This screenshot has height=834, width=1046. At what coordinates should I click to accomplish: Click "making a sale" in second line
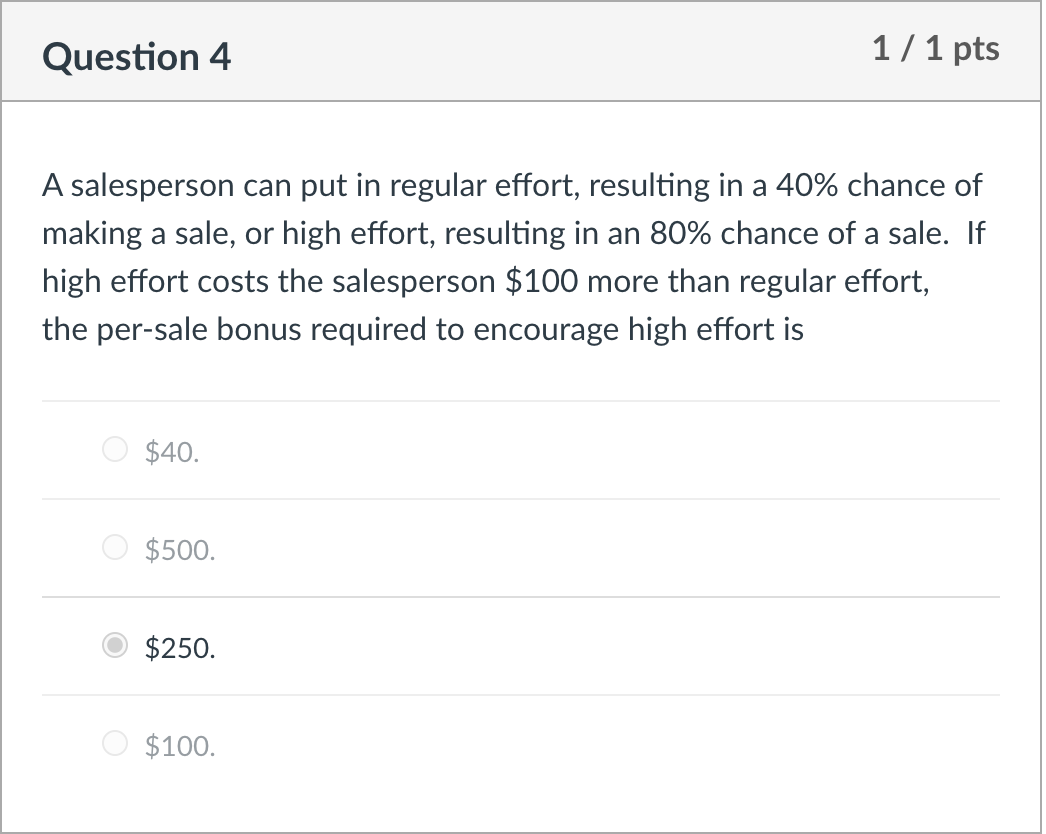[127, 234]
